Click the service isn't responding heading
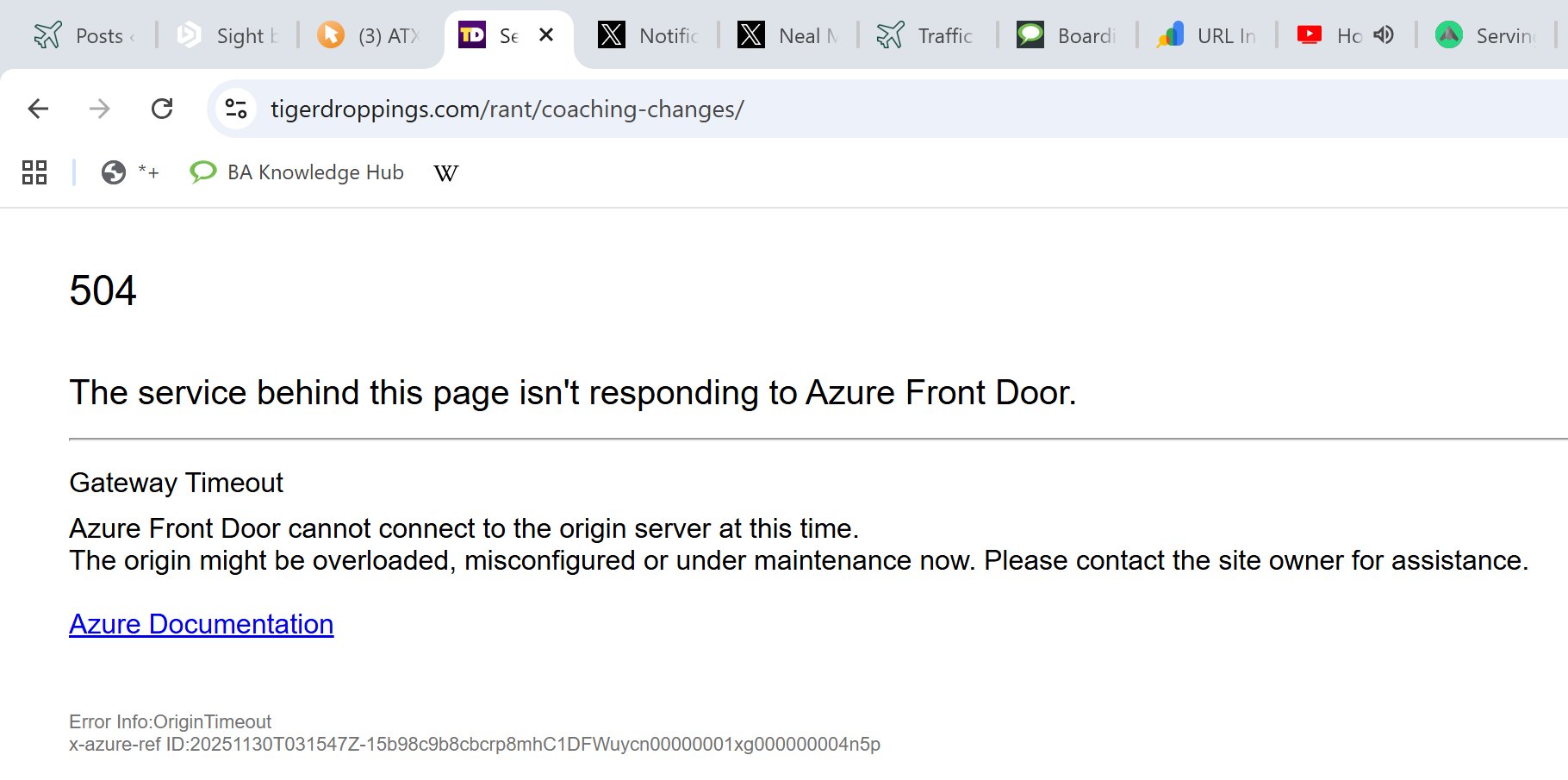 [573, 393]
